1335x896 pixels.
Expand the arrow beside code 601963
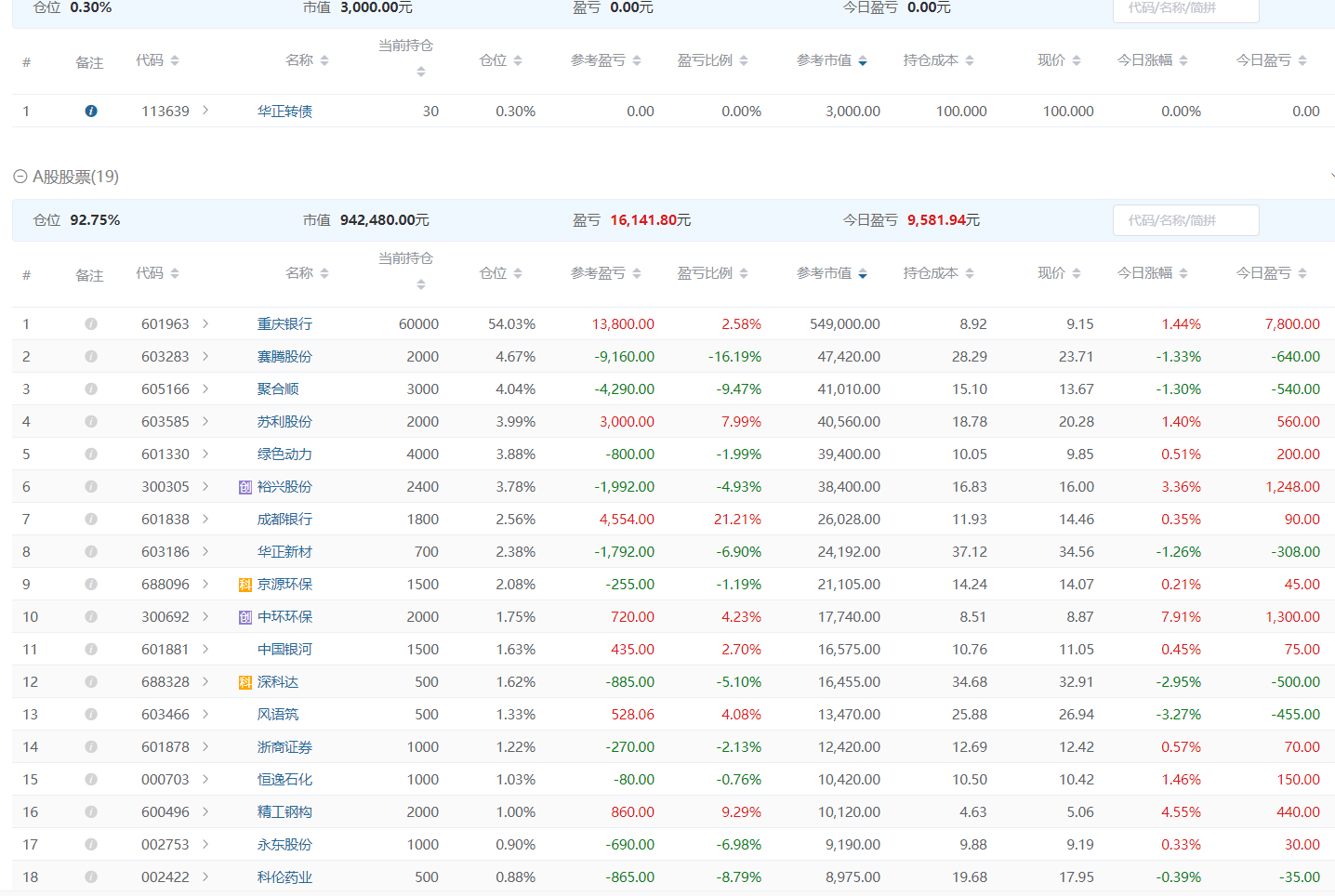tap(205, 323)
